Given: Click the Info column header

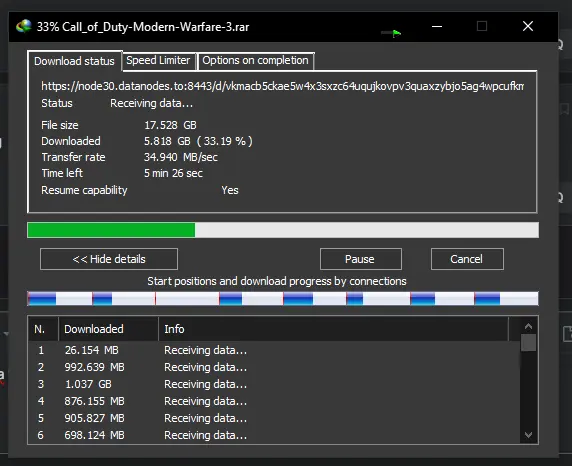Looking at the screenshot, I should pyautogui.click(x=333, y=329).
